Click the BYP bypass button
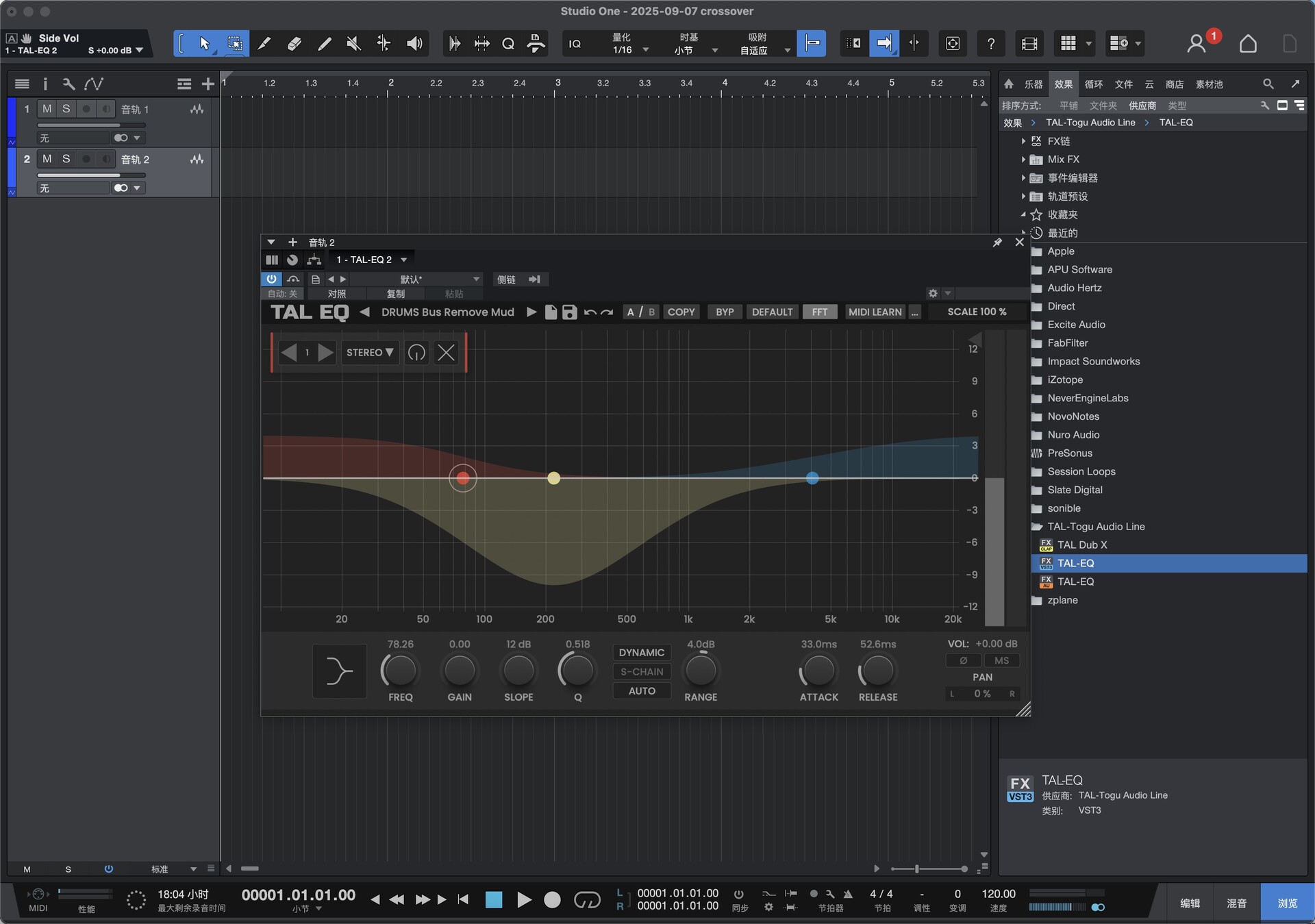The height and width of the screenshot is (924, 1315). (x=725, y=312)
